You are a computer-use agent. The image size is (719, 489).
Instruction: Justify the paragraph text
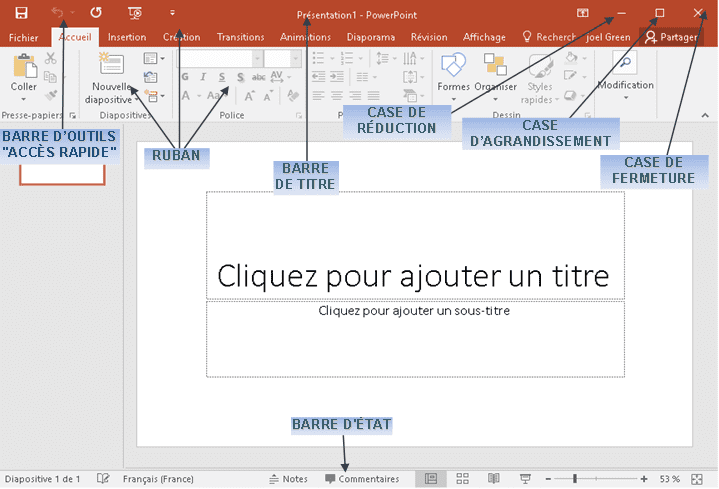coord(373,95)
